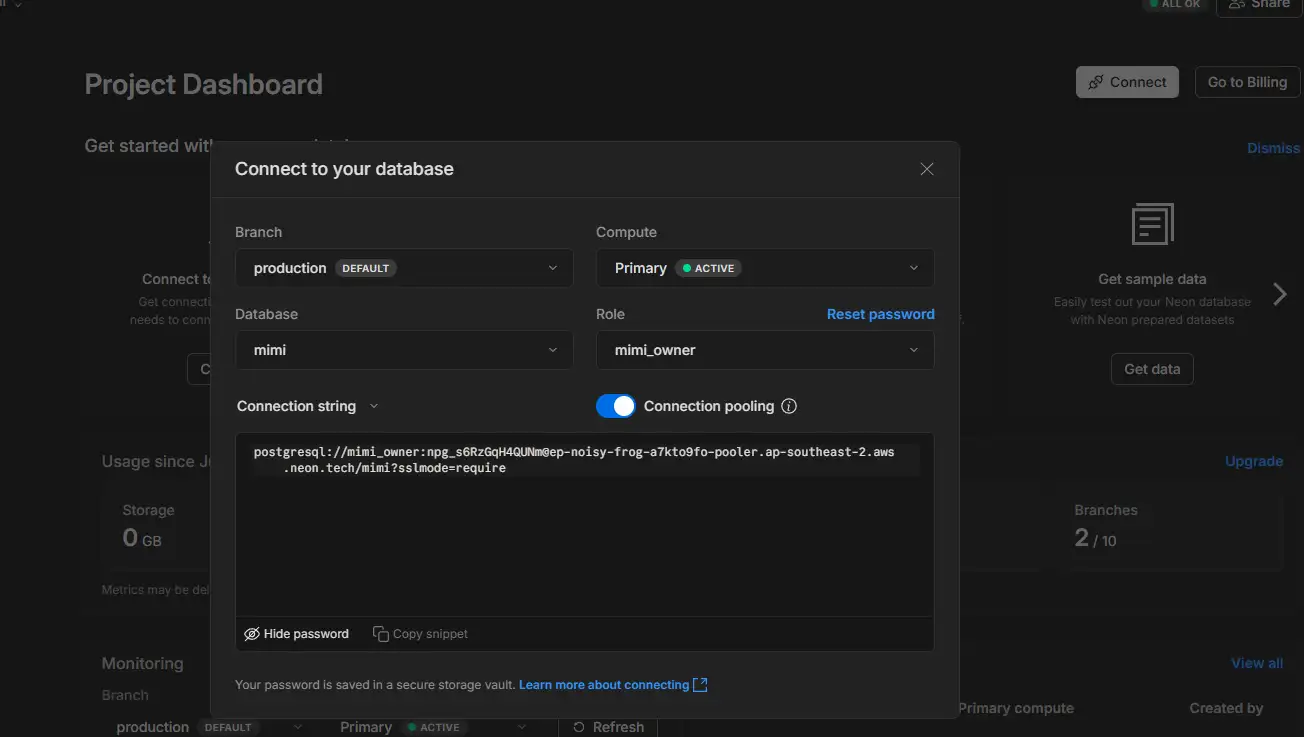This screenshot has width=1304, height=737.
Task: Open Learn more about connecting link
Action: coord(603,685)
